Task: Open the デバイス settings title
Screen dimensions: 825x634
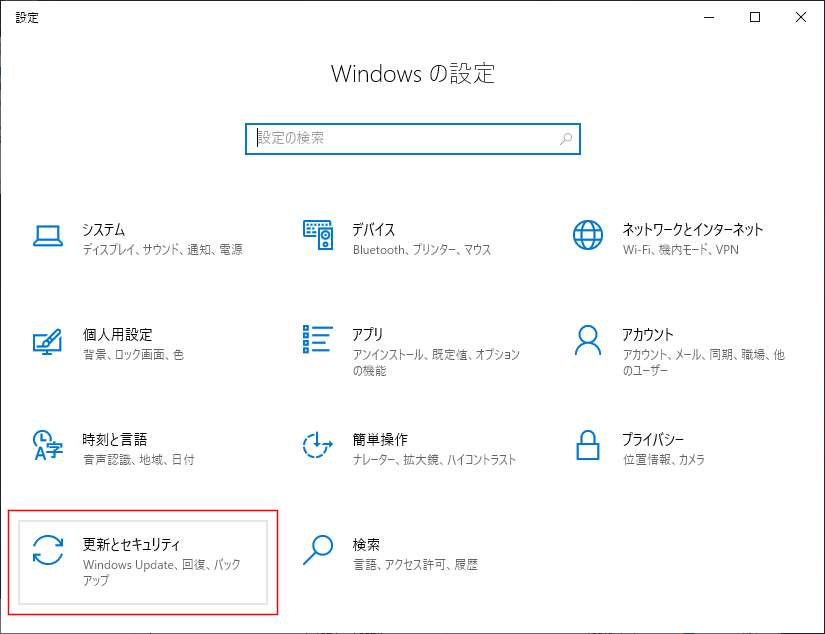Action: tap(374, 230)
